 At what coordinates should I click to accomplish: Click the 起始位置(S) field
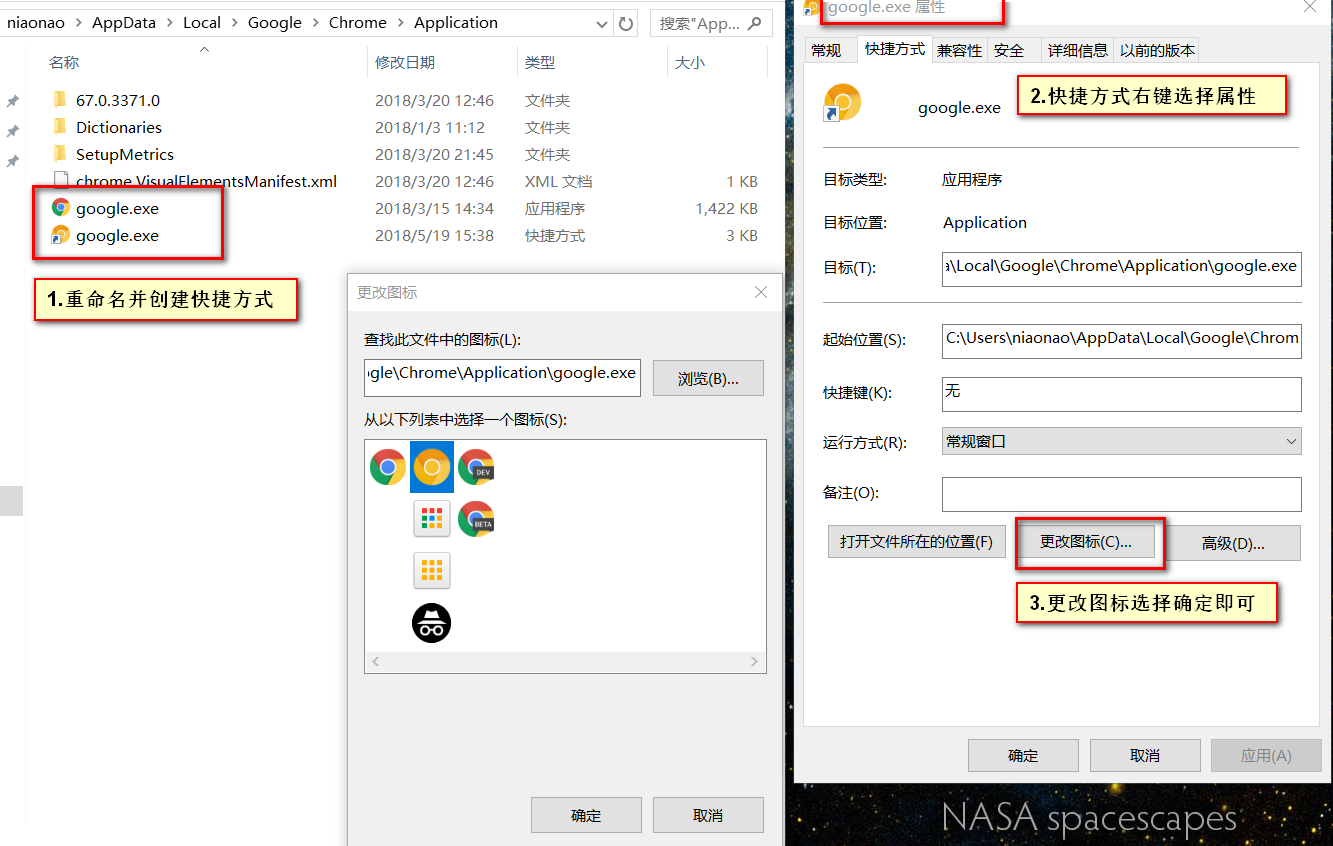(x=1122, y=339)
